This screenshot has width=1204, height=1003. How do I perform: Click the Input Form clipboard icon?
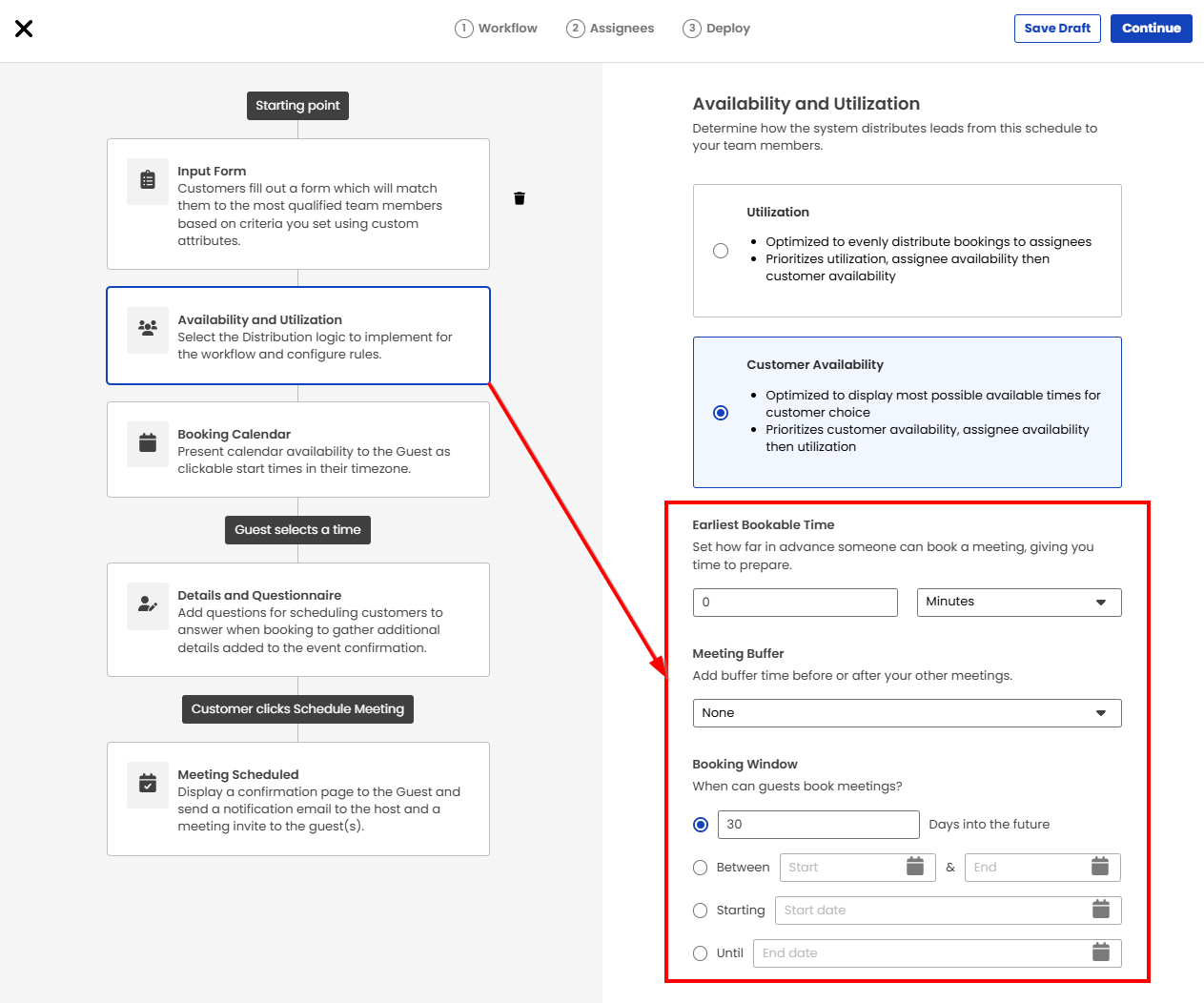click(148, 180)
